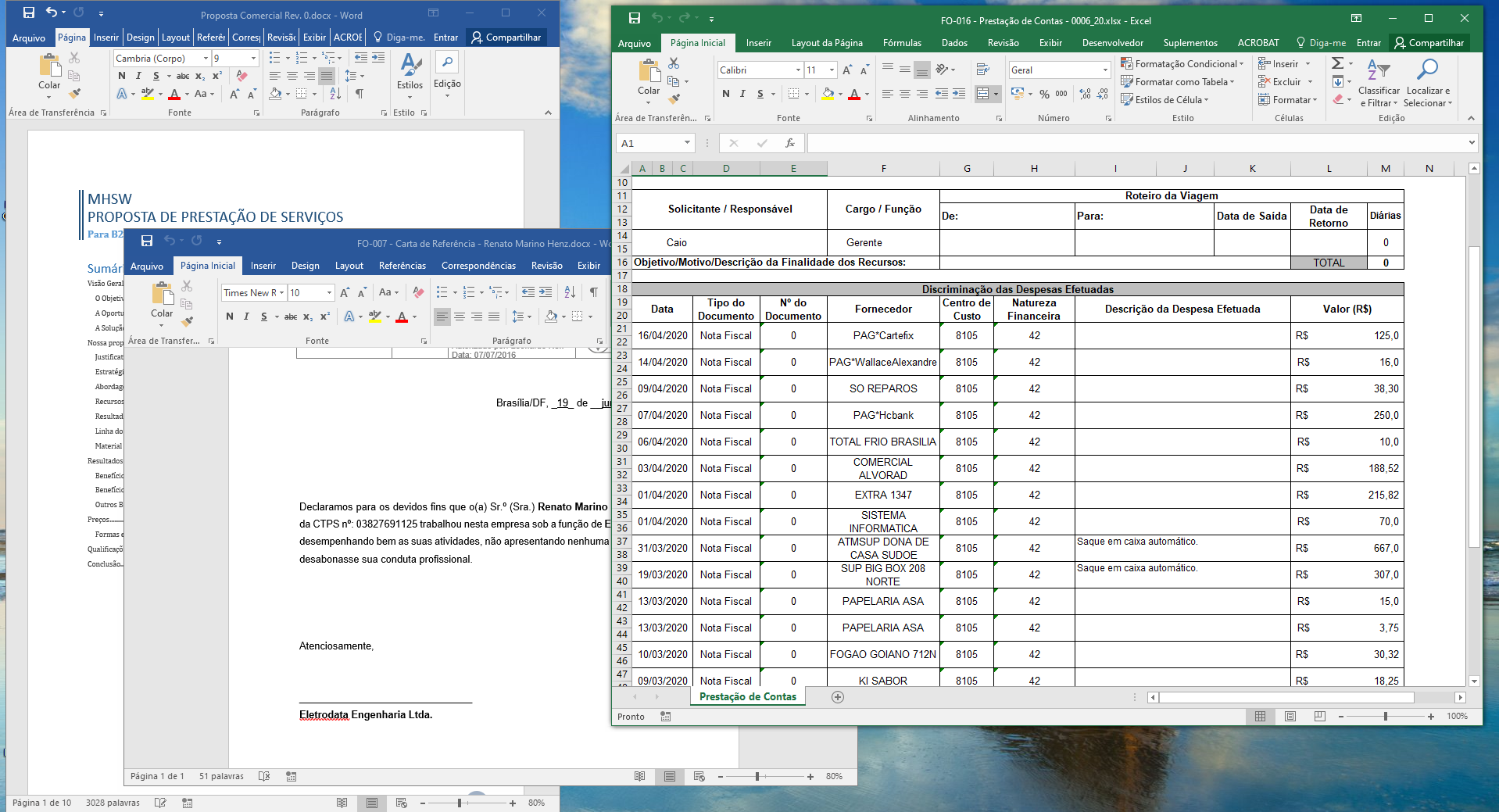Open Times New Roman font dropdown in Carta window
The height and width of the screenshot is (812, 1499).
click(281, 293)
